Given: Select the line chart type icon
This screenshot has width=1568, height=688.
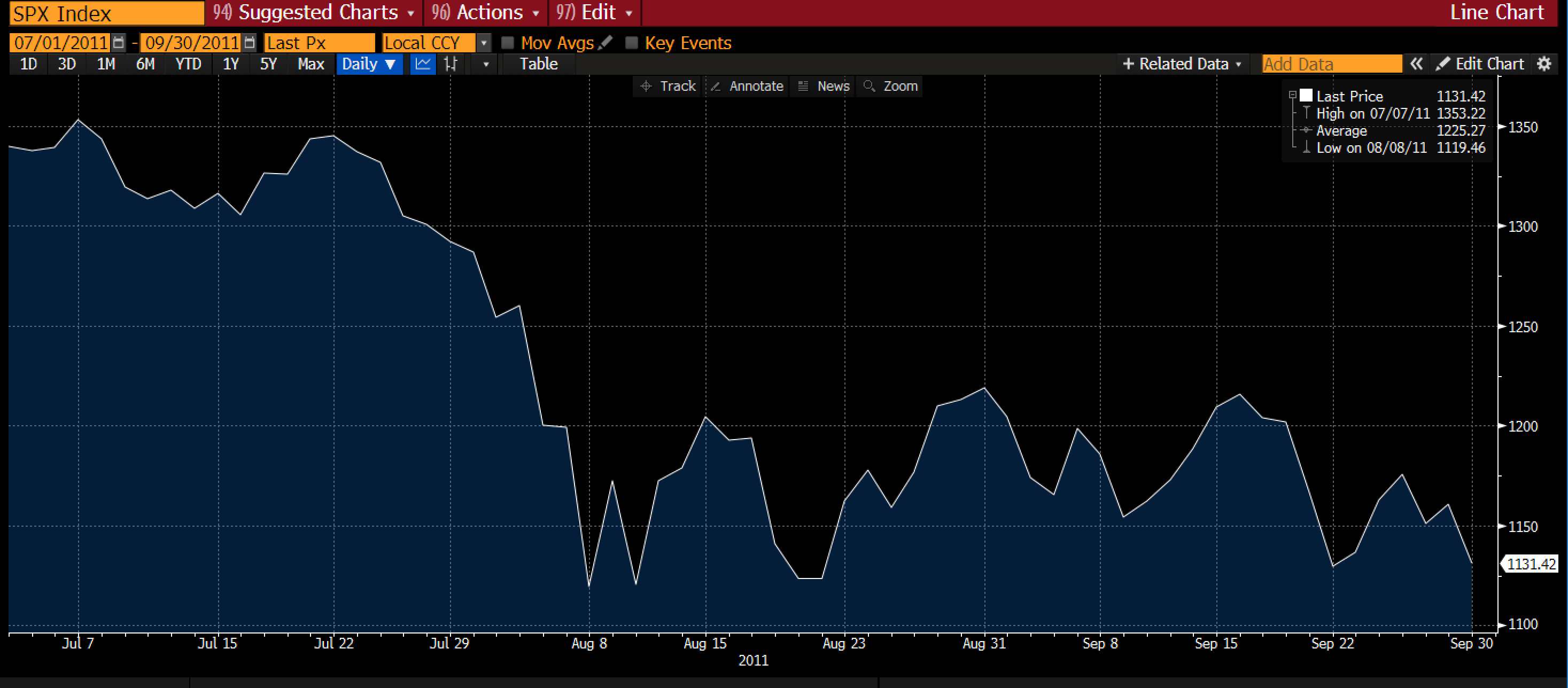Looking at the screenshot, I should (423, 64).
